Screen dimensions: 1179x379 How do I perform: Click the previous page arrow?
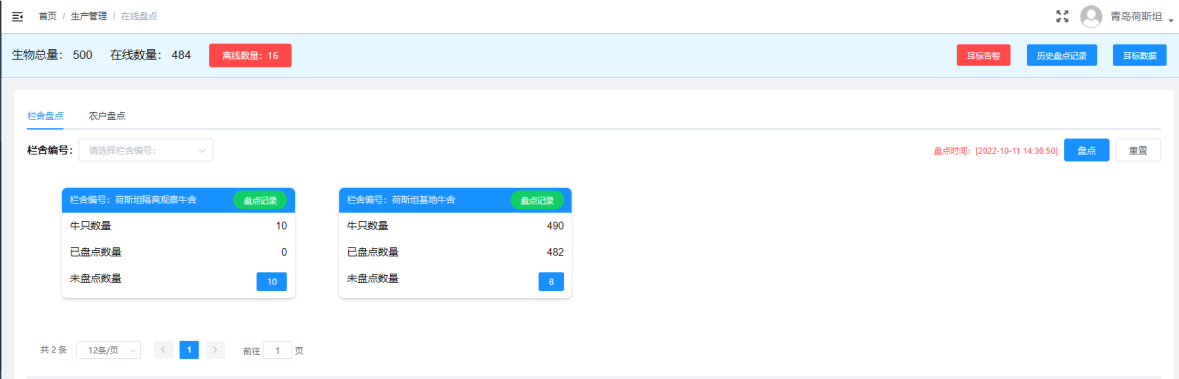(164, 350)
